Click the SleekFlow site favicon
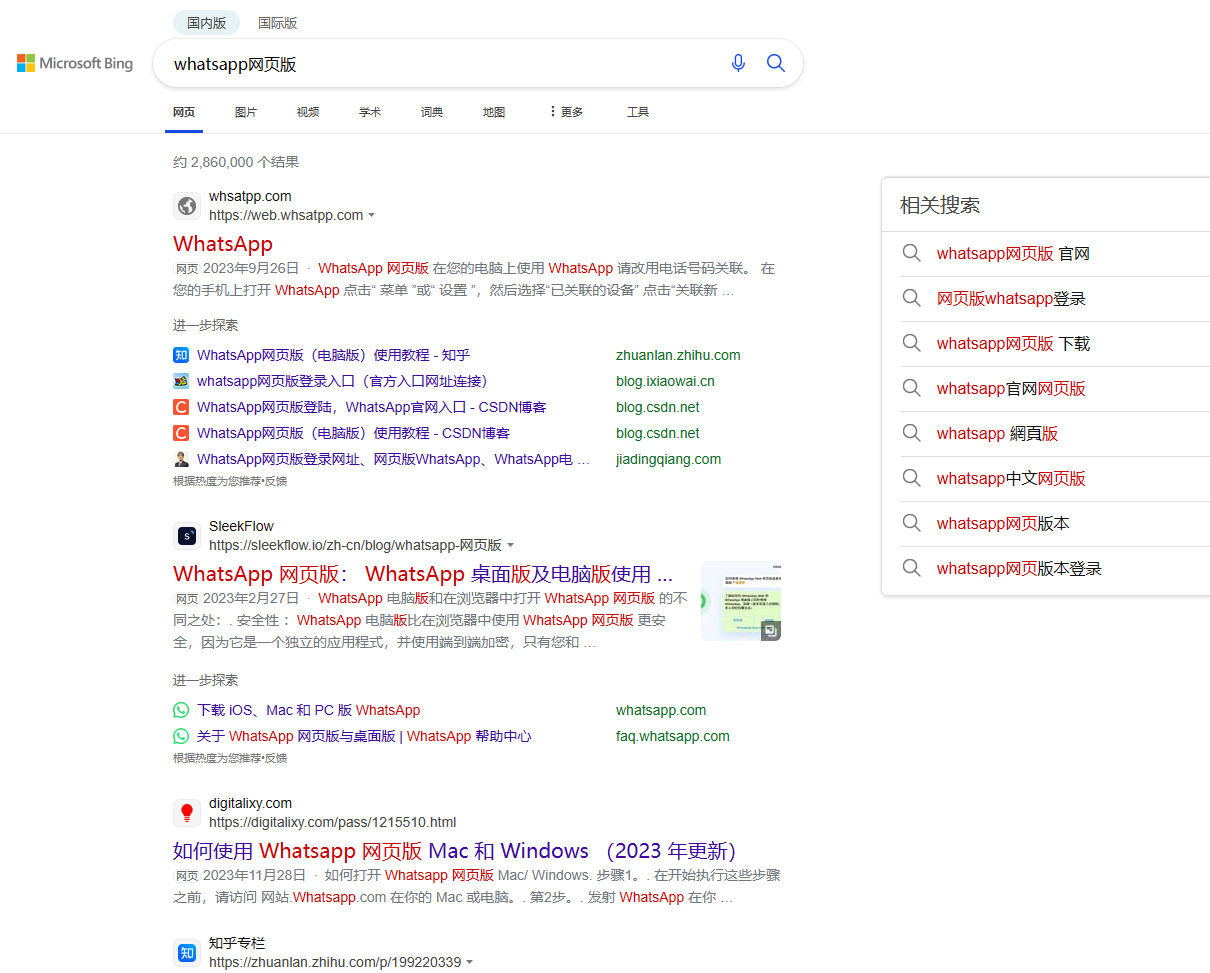1210x973 pixels. pos(187,536)
